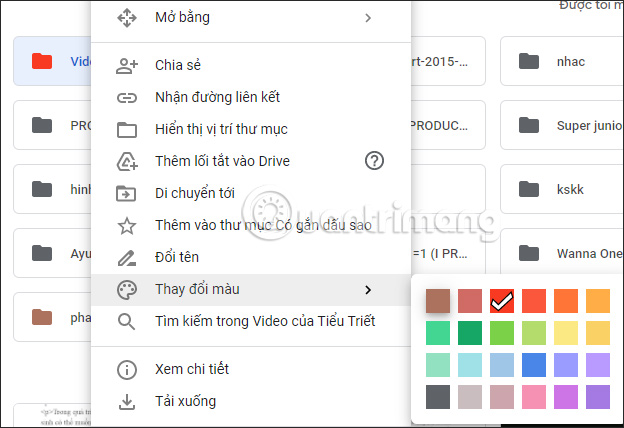Expand the Mở bằng submenu arrow
Viewport: 624px width, 428px height.
tap(368, 17)
